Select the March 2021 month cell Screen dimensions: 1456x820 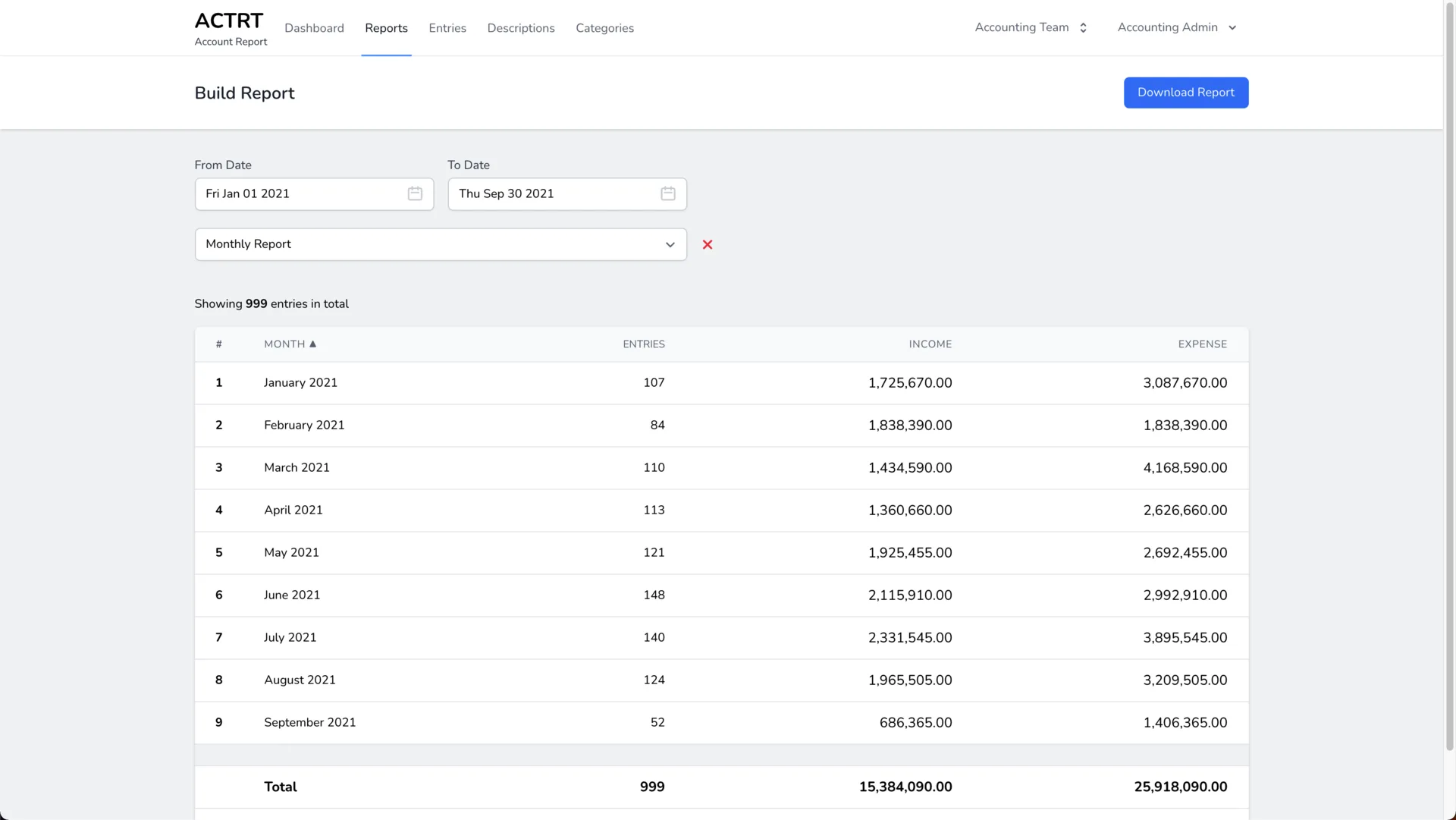click(297, 468)
